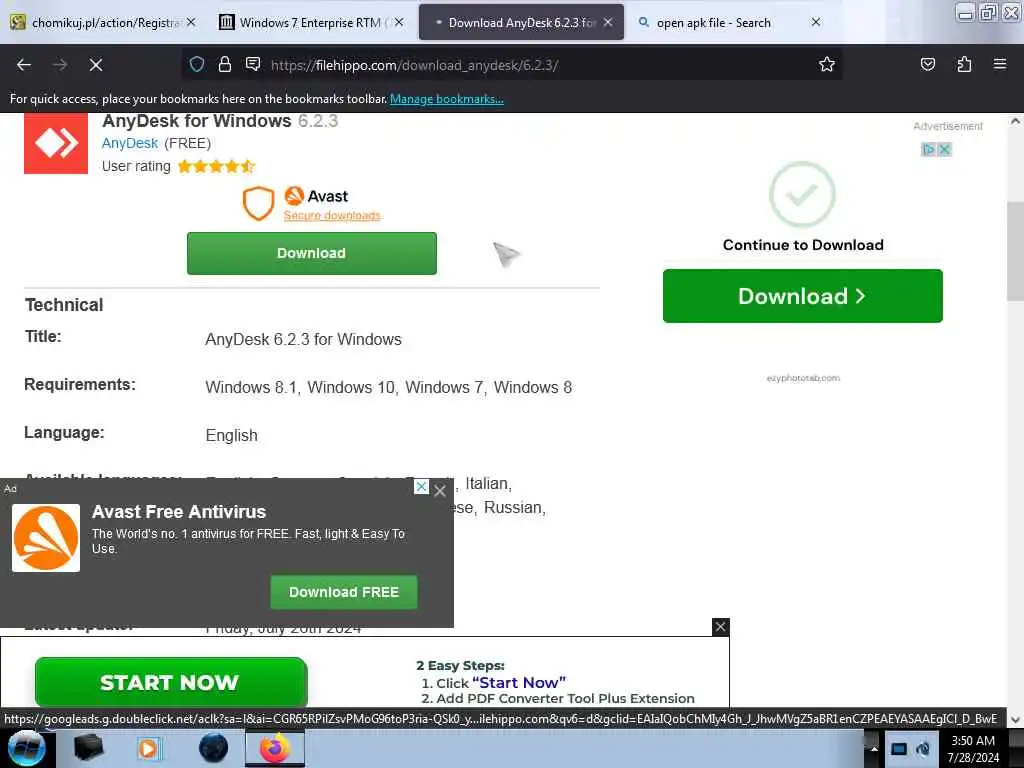Screen dimensions: 1024x768
Task: Open the Windows Start button
Action: click(26, 748)
